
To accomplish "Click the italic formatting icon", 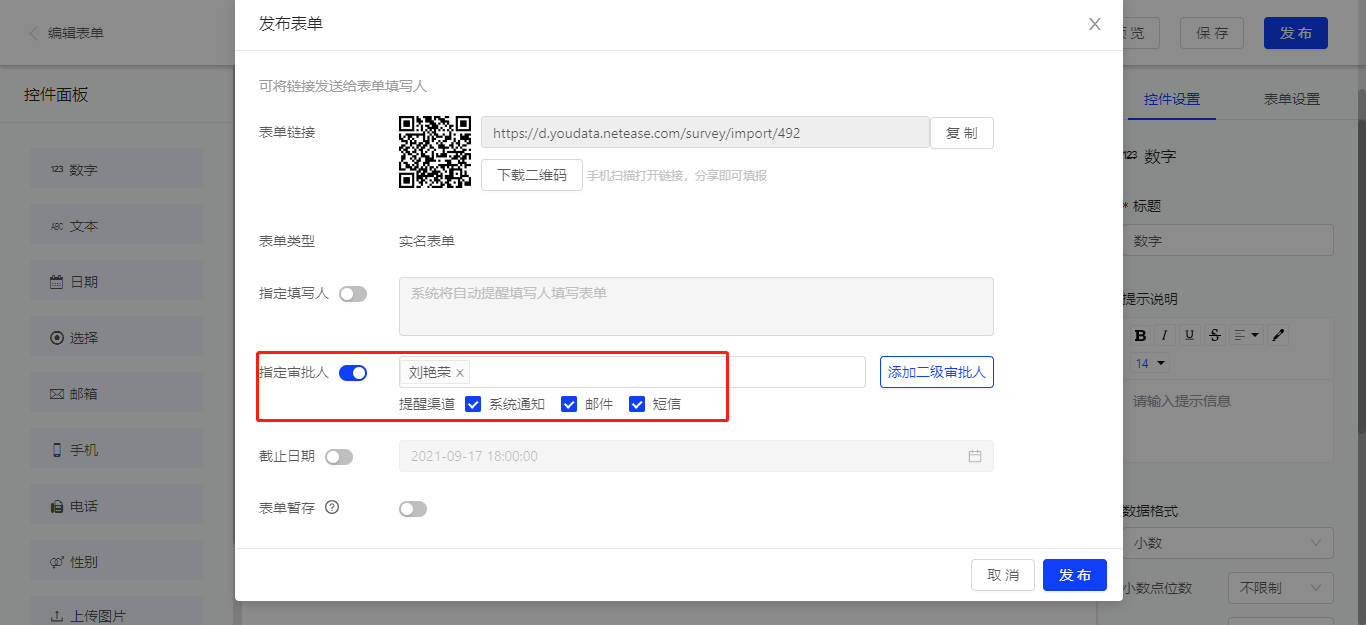I will (1164, 335).
